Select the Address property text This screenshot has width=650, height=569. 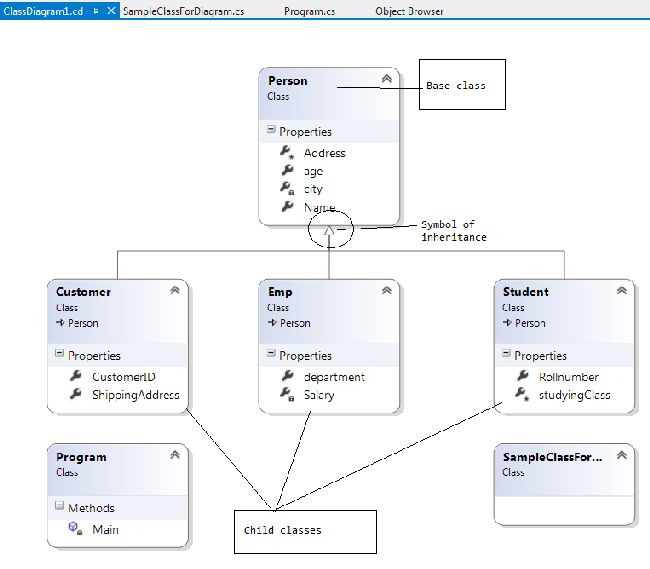click(324, 153)
